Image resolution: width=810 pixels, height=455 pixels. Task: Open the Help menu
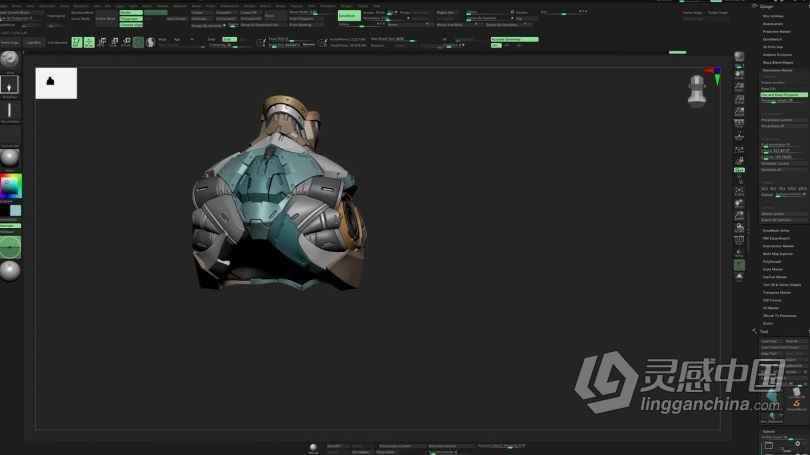pos(377,6)
